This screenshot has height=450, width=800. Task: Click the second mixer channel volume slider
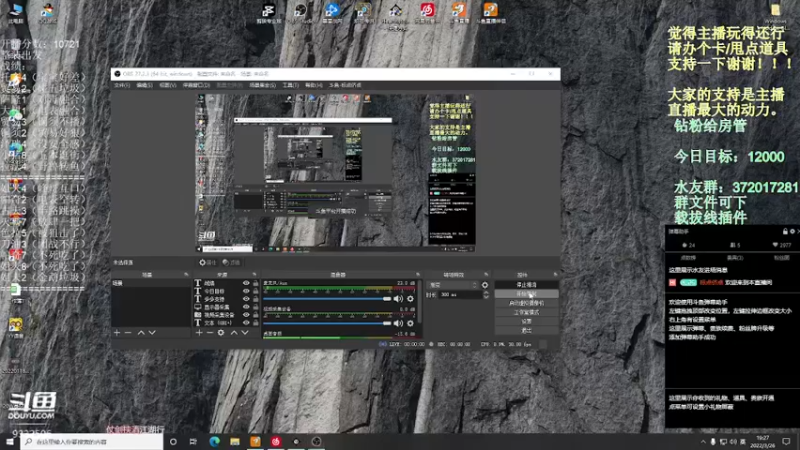[x=327, y=323]
